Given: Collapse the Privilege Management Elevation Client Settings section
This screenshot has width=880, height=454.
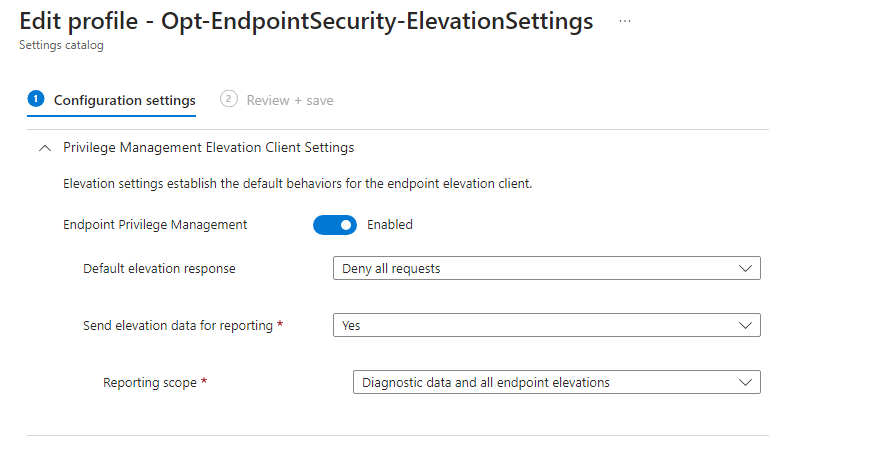Looking at the screenshot, I should pyautogui.click(x=43, y=148).
